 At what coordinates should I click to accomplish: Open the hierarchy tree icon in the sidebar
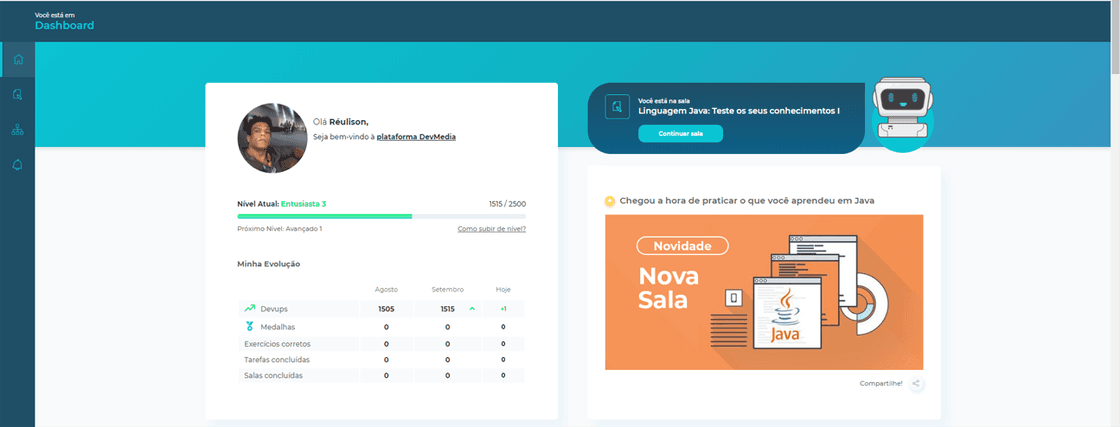click(18, 130)
